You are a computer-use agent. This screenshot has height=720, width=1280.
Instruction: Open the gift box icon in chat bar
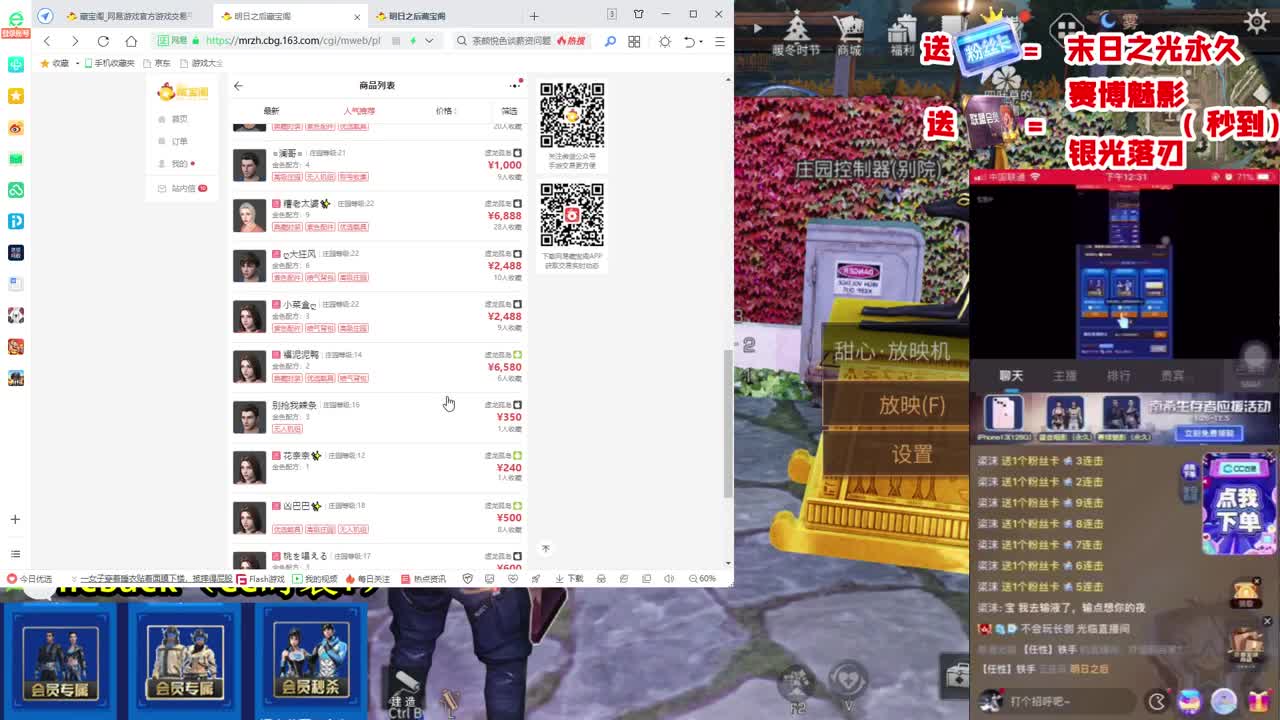pyautogui.click(x=1257, y=701)
